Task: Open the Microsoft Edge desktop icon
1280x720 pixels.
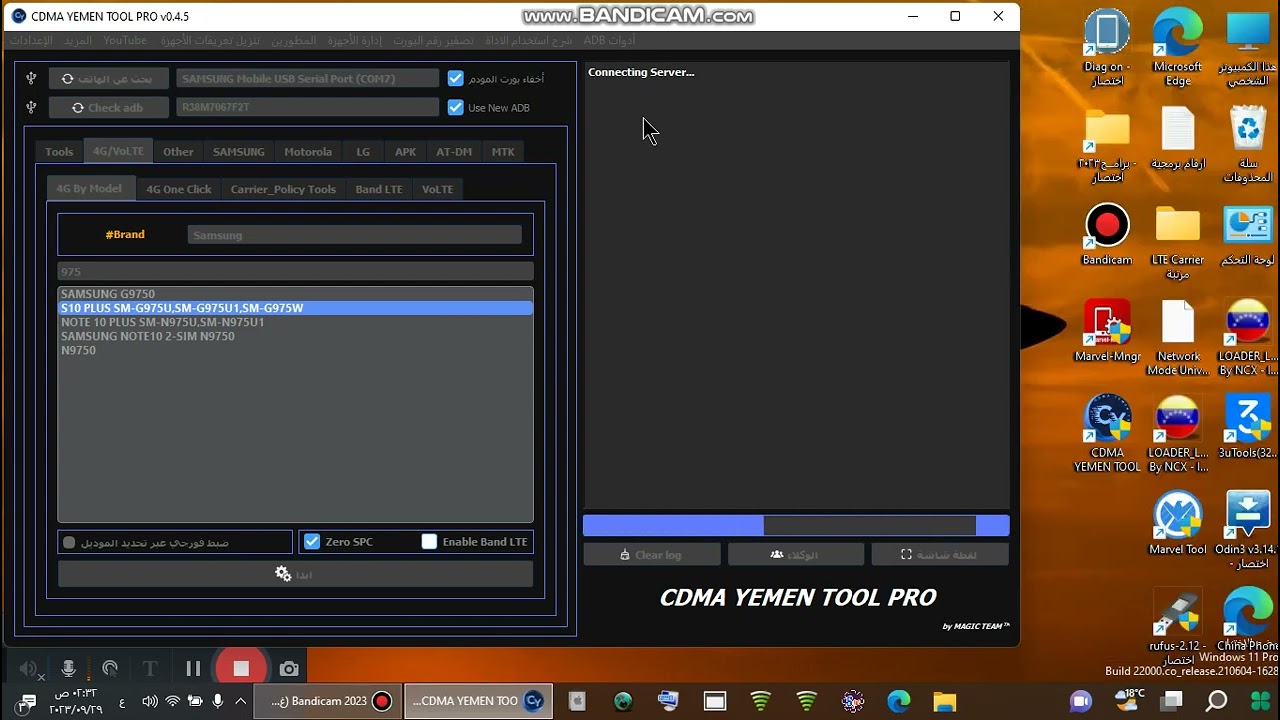Action: pos(1177,48)
